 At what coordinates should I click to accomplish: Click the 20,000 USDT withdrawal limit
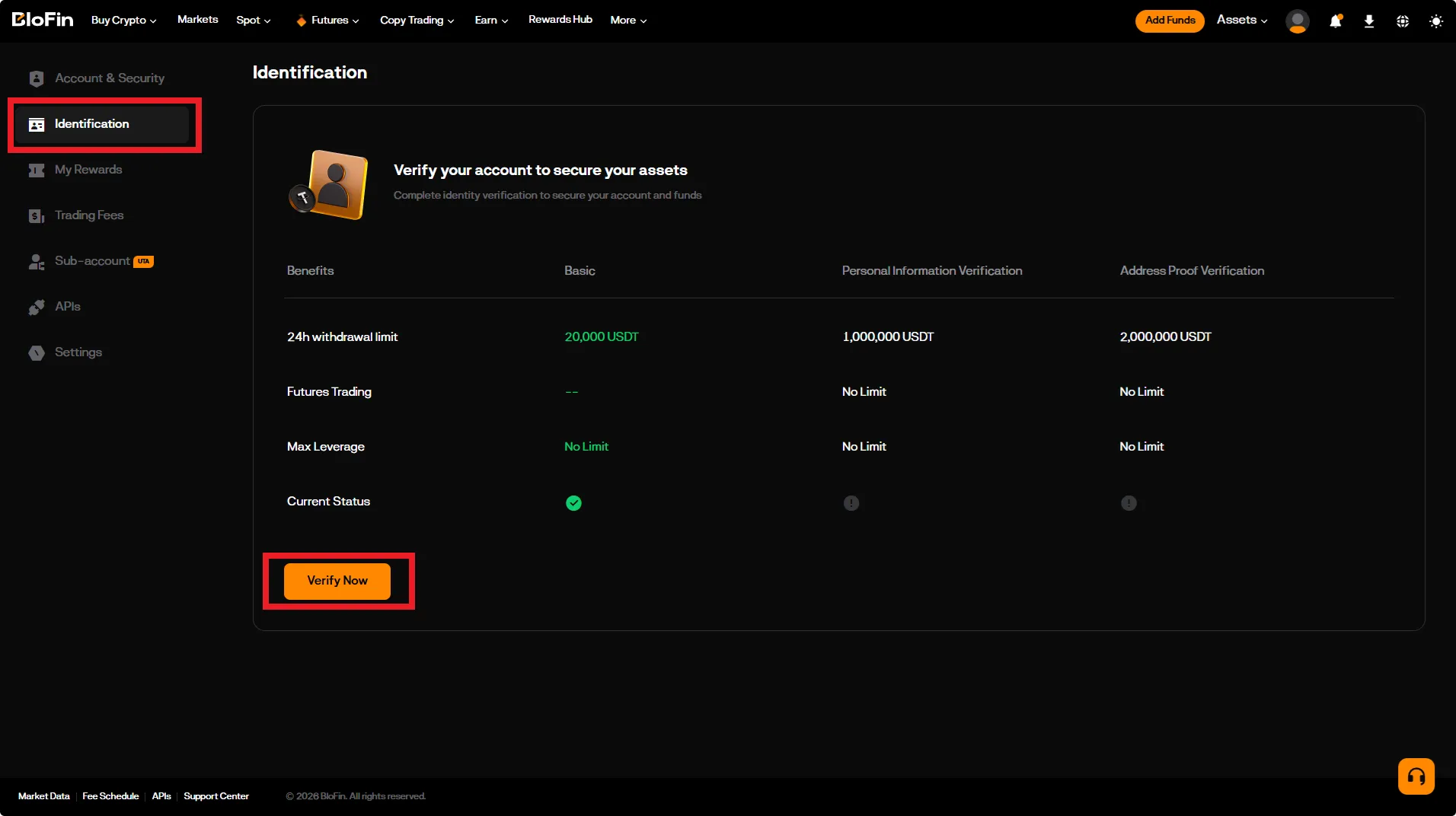tap(602, 336)
